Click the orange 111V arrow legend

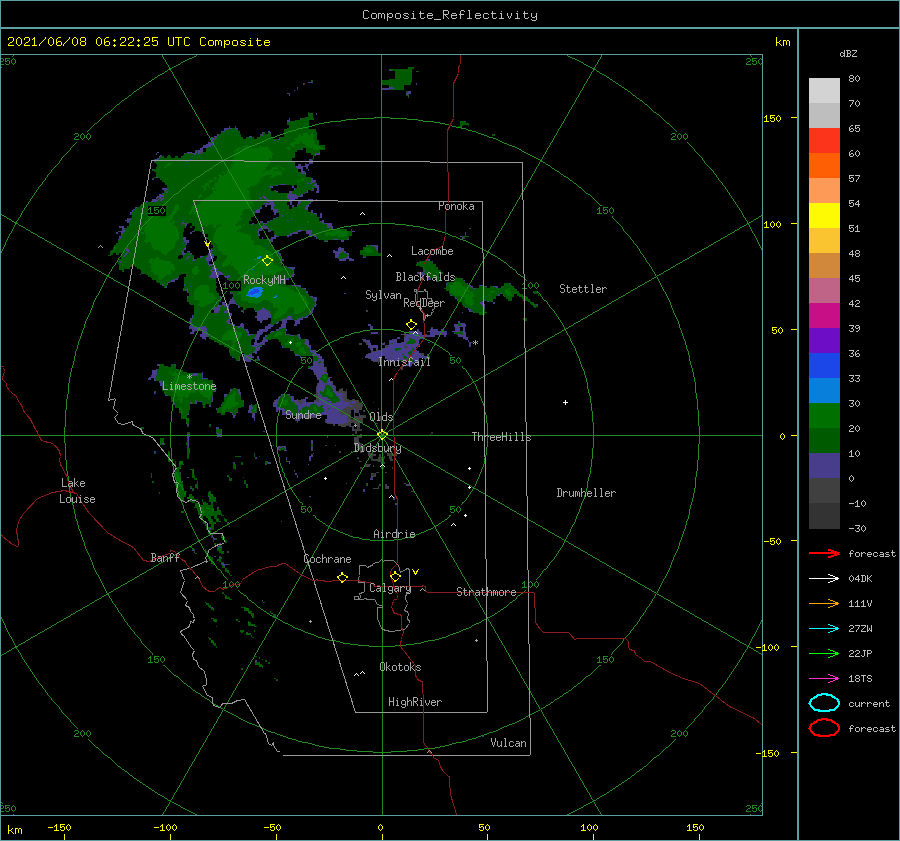[x=824, y=603]
